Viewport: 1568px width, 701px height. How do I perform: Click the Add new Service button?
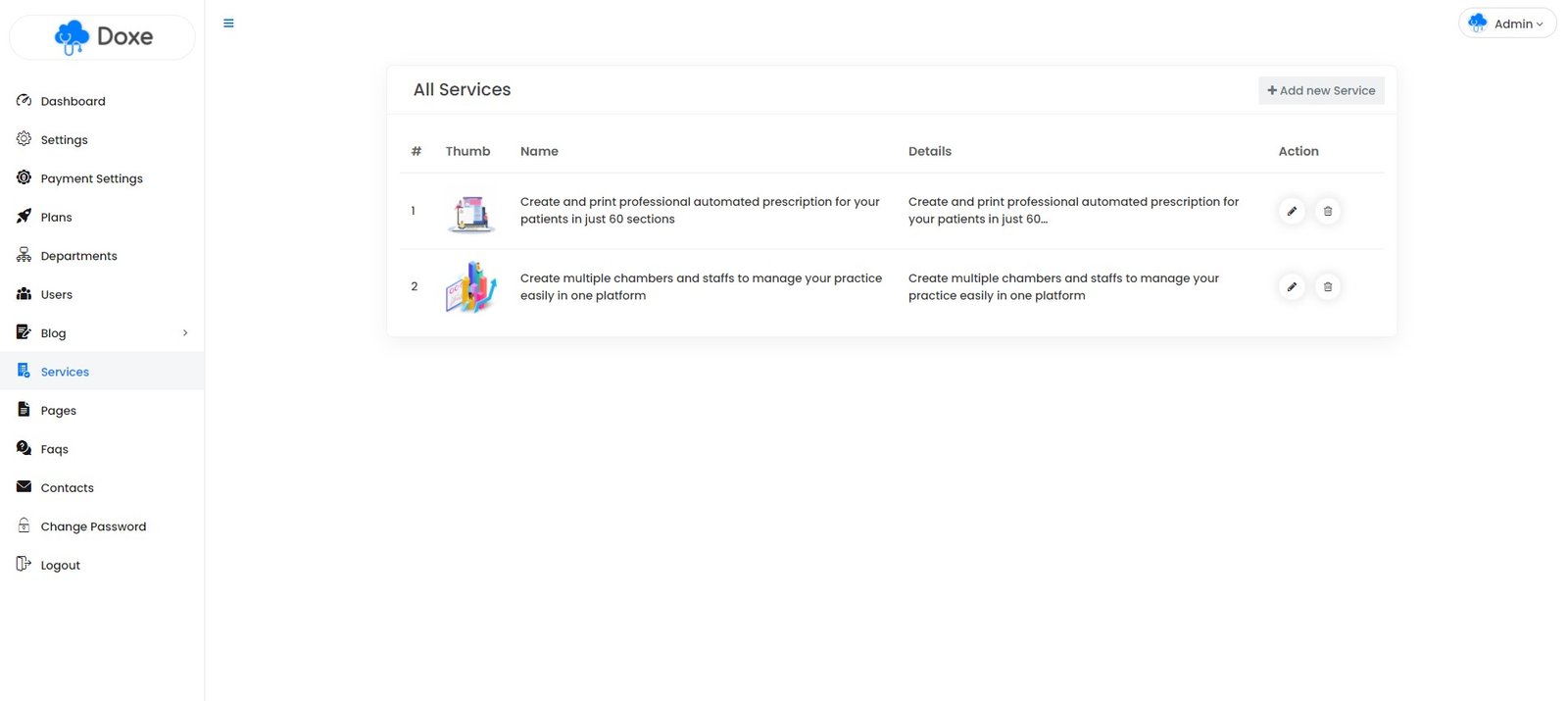click(x=1321, y=90)
